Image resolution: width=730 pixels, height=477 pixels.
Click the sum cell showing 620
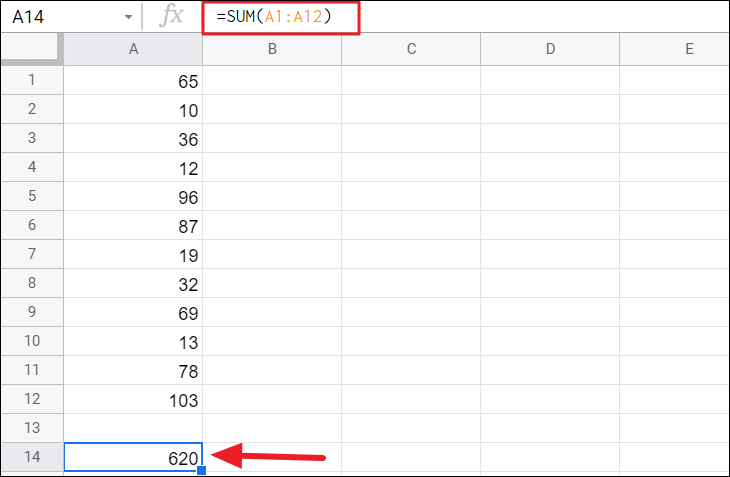coord(133,457)
